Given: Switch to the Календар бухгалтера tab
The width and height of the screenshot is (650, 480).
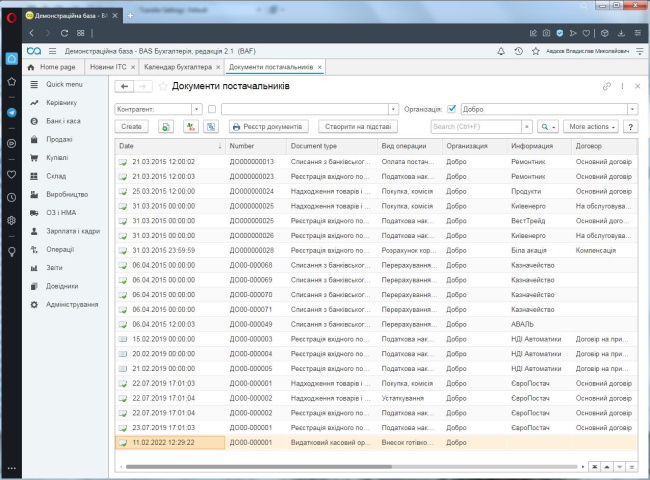Looking at the screenshot, I should coord(178,67).
